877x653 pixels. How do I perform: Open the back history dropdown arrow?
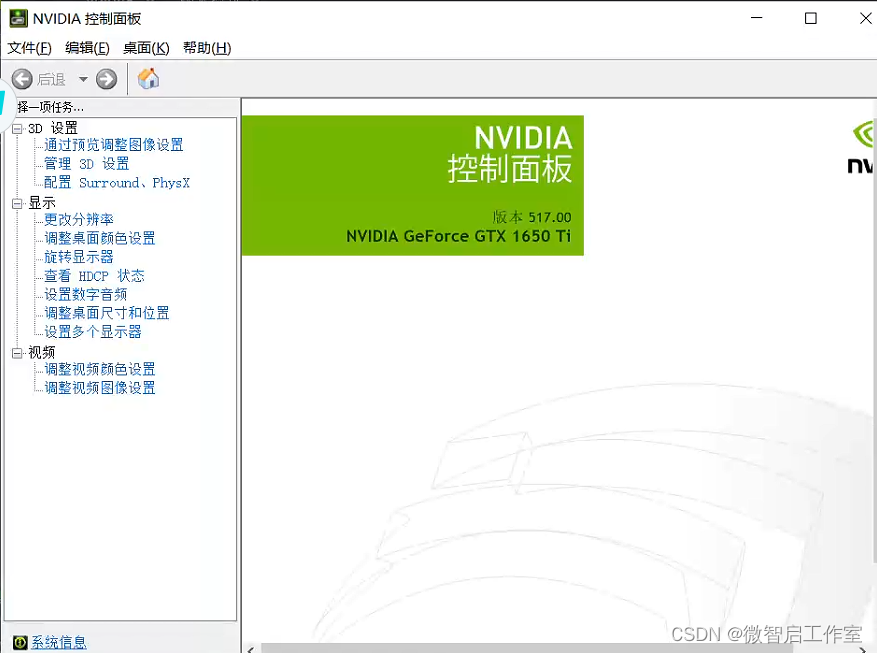83,79
